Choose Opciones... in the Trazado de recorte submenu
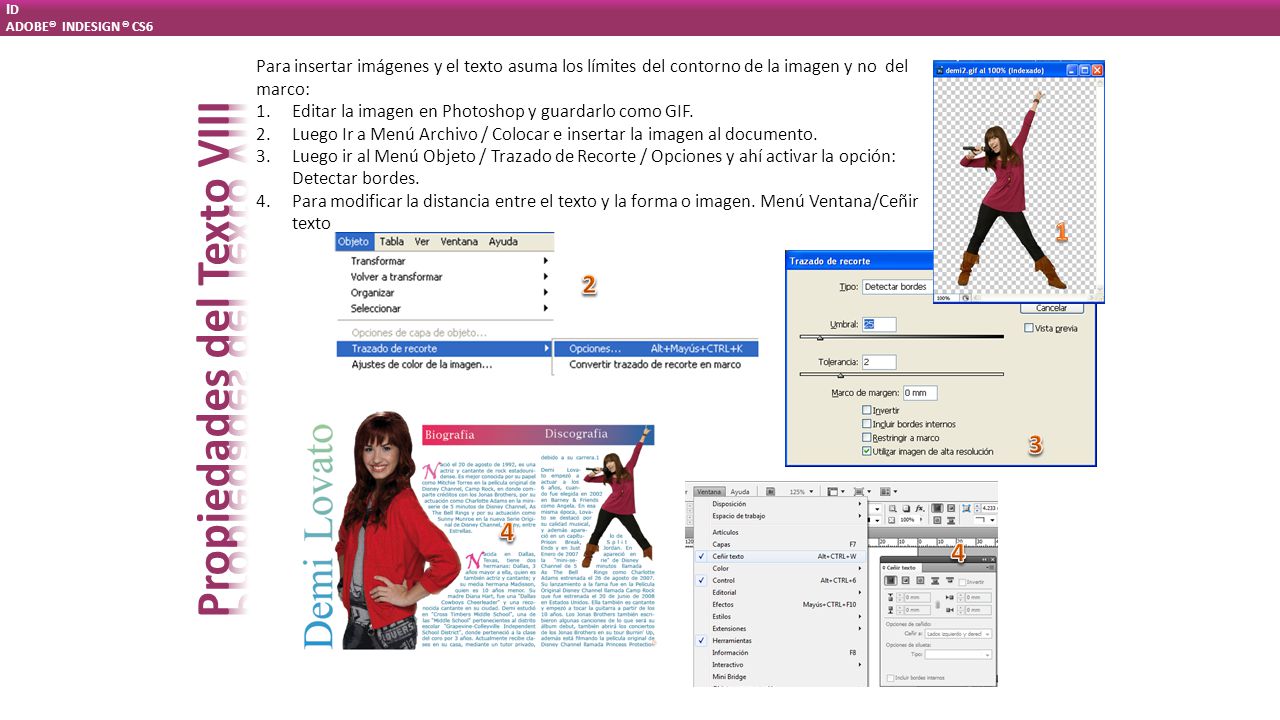Image resolution: width=1280 pixels, height=720 pixels. pyautogui.click(x=656, y=349)
